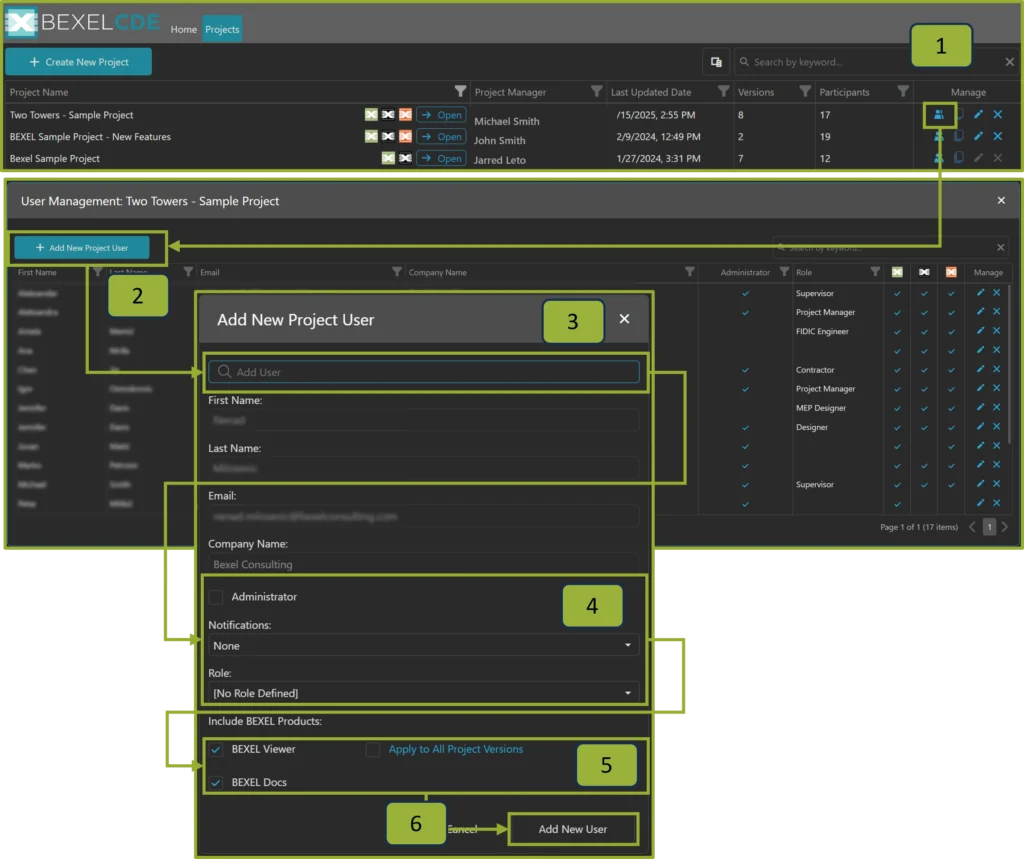Screen dimensions: 1024x859
Task: Click green product icon in Jarred Leto row
Action: tap(388, 158)
